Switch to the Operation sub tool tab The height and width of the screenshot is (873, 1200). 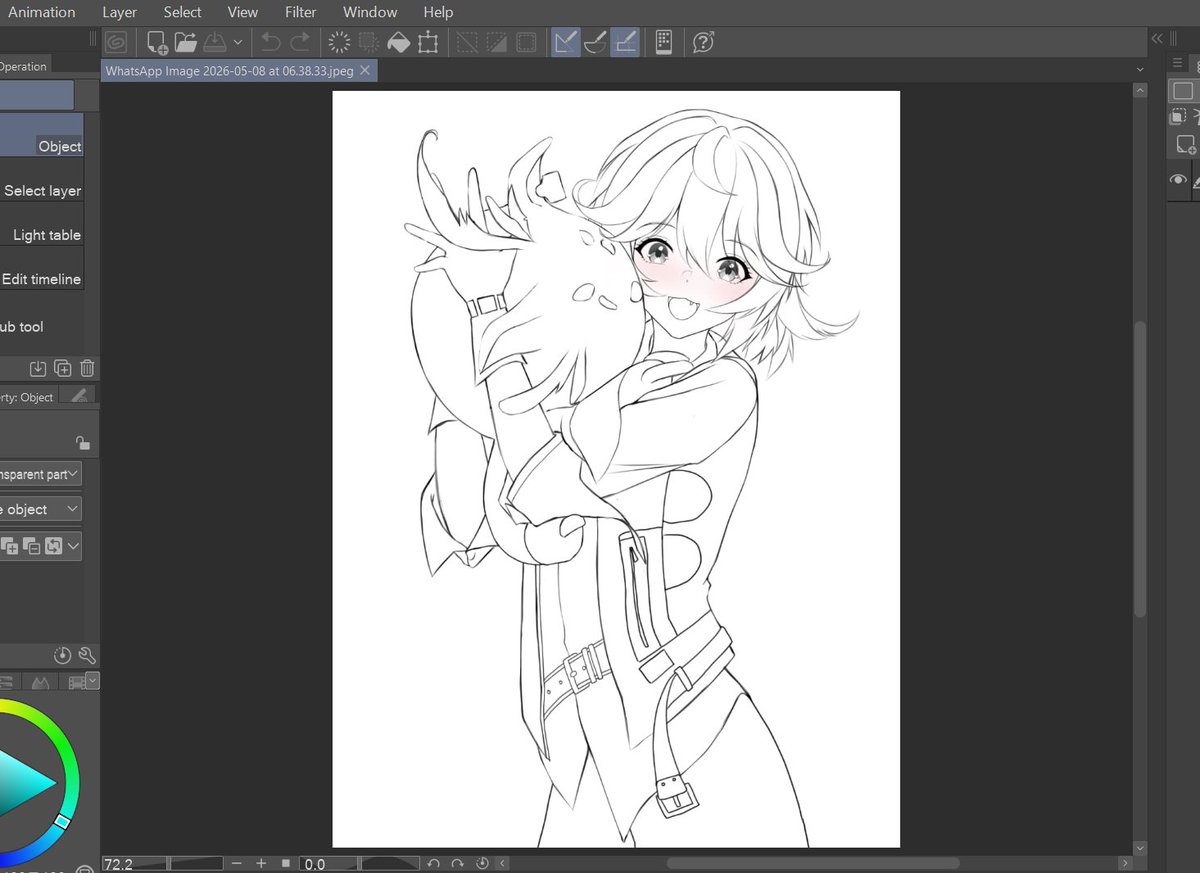point(24,66)
